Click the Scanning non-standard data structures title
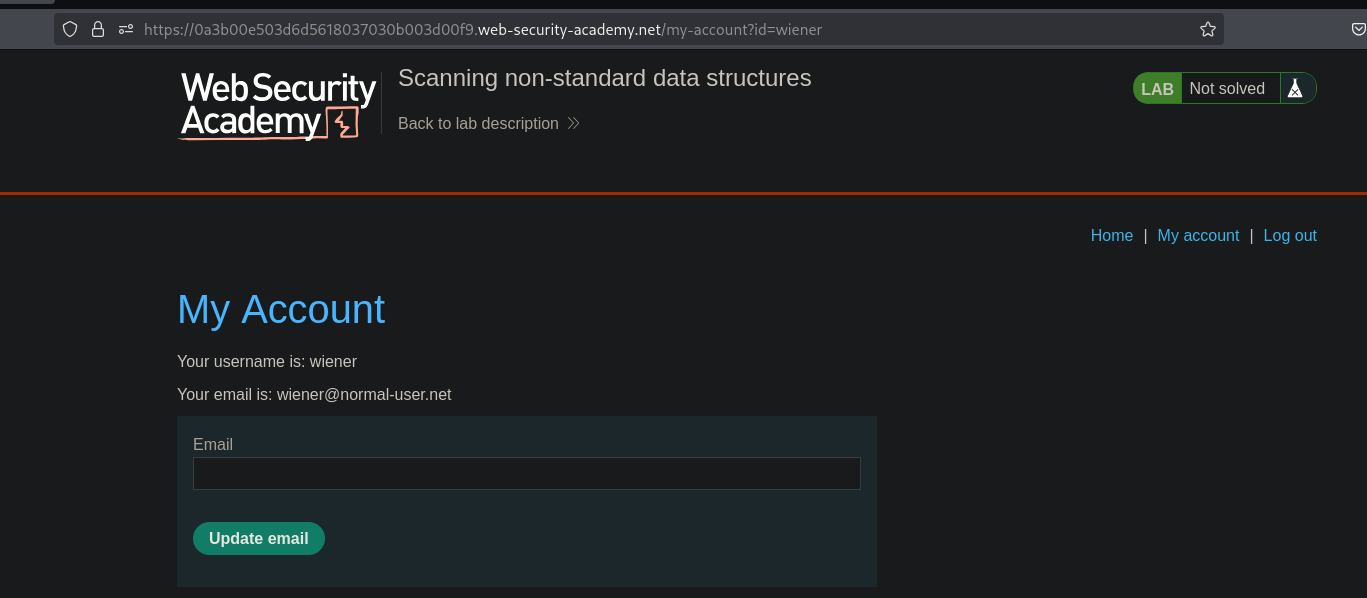This screenshot has height=598, width=1367. coord(604,78)
